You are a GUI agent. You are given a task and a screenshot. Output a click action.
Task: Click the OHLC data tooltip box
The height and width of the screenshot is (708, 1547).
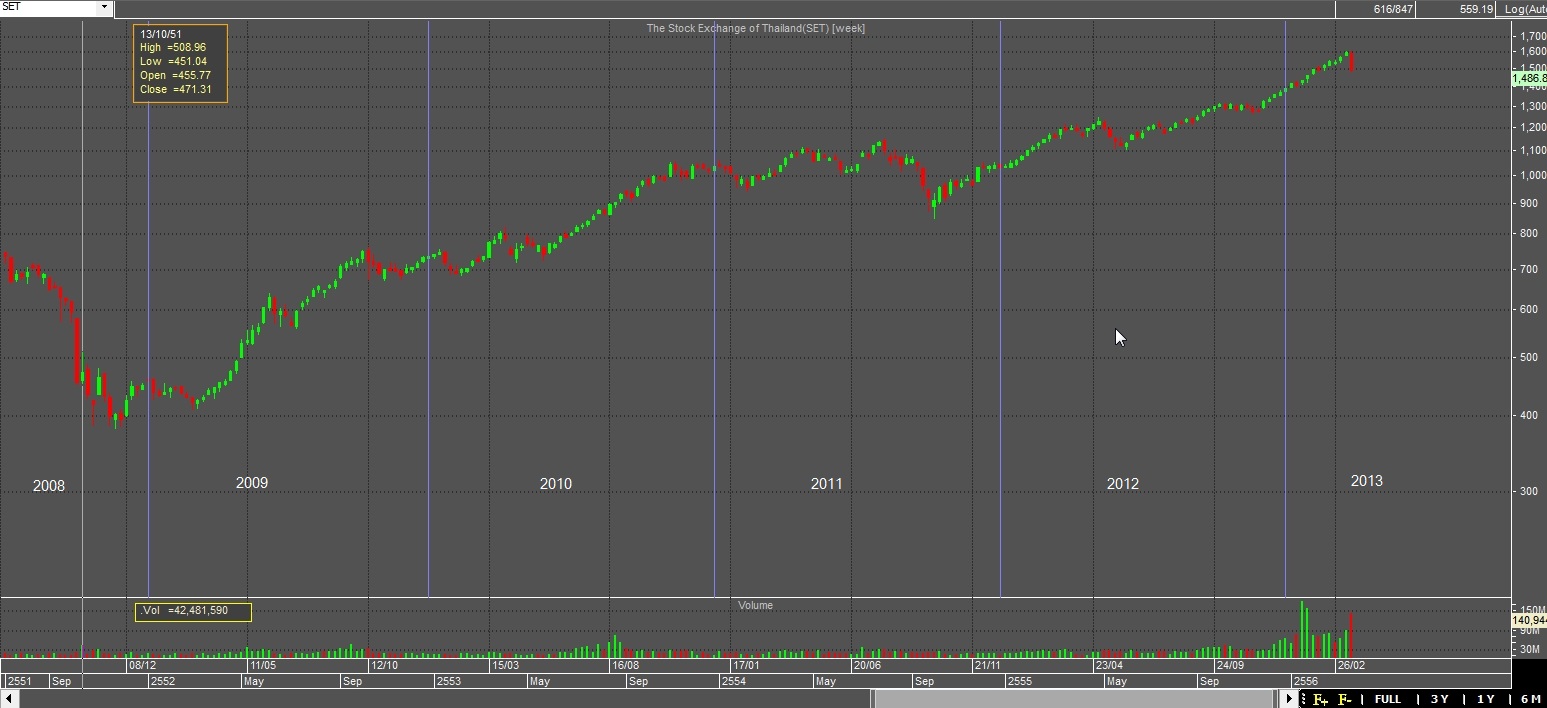tap(180, 63)
